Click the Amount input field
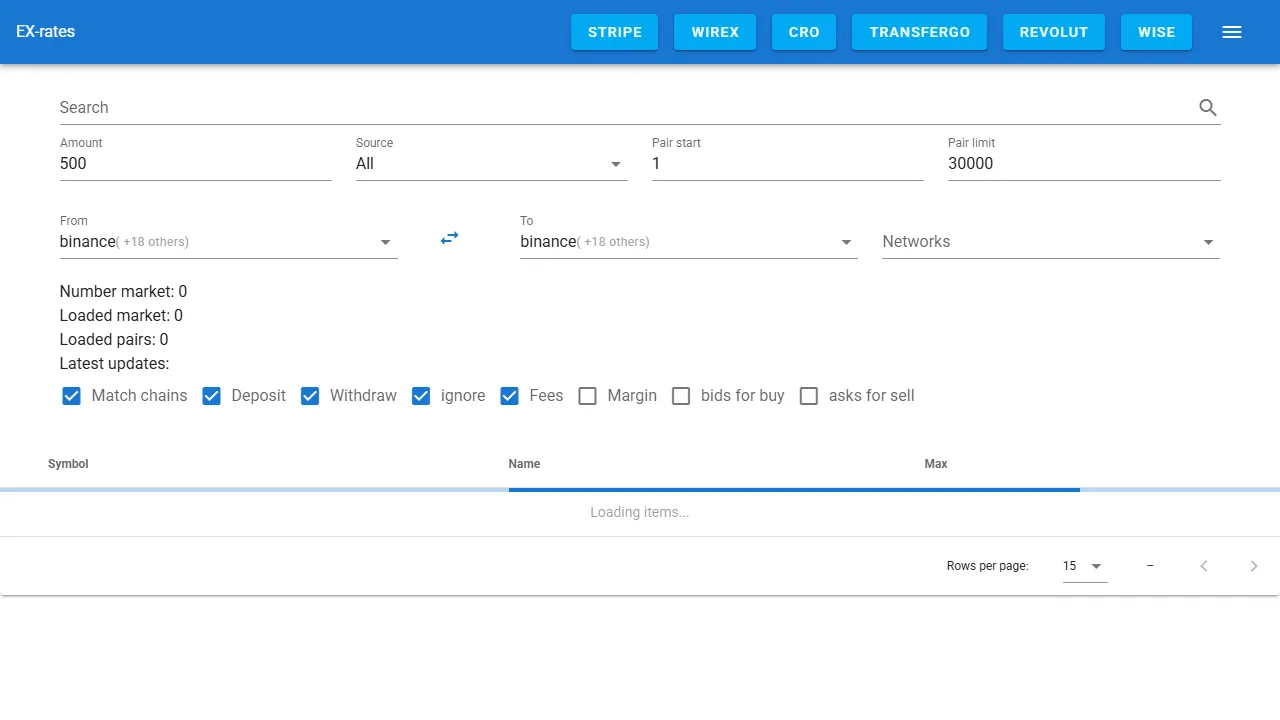This screenshot has height=720, width=1280. coord(195,163)
